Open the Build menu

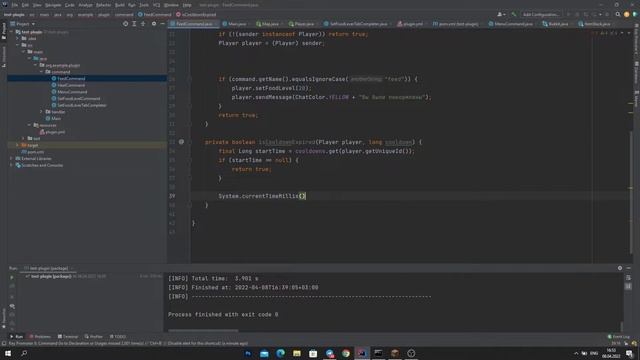point(120,5)
